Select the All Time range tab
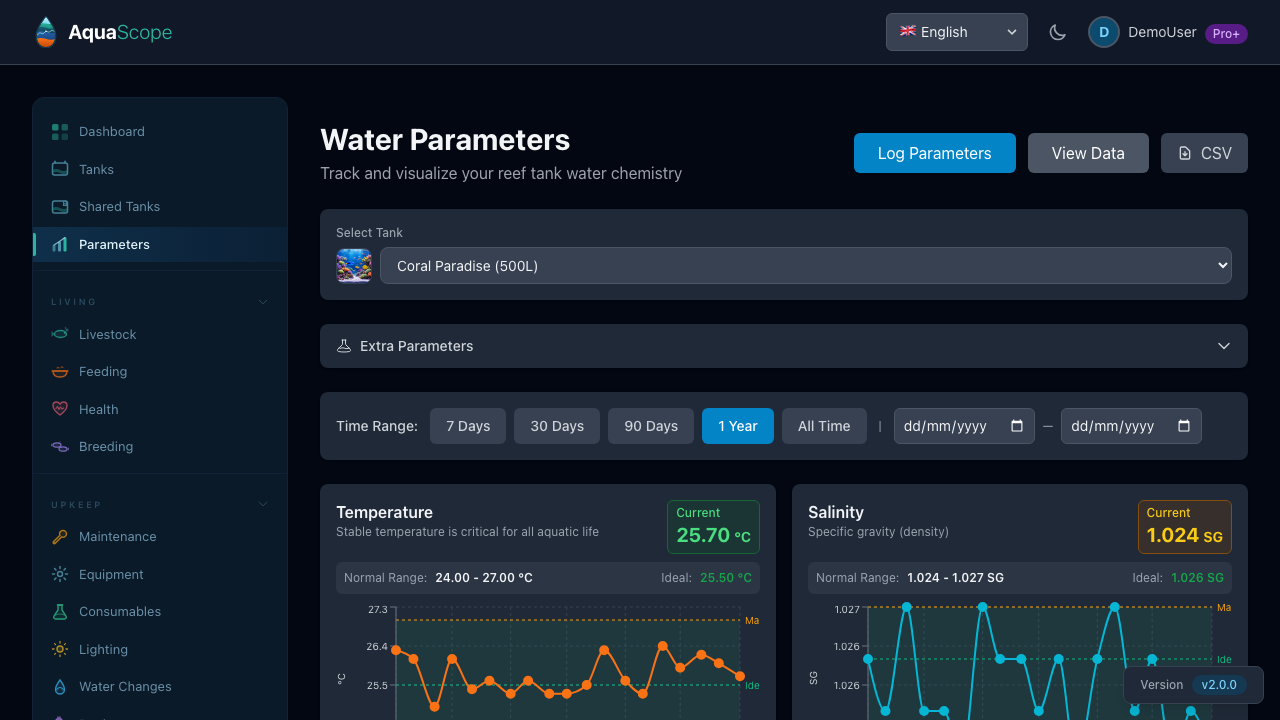Screen dimensions: 1280x720 click(824, 425)
